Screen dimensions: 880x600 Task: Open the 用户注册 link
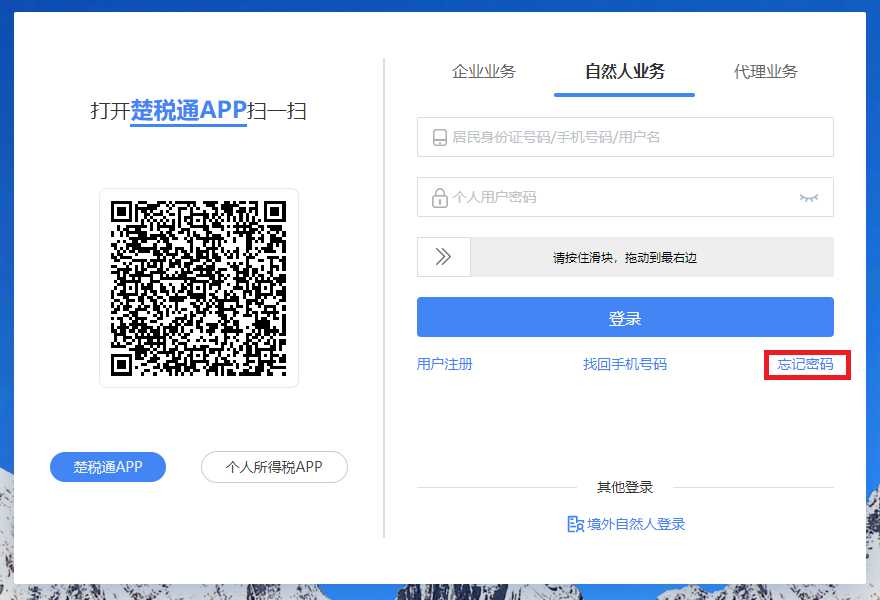click(x=444, y=364)
